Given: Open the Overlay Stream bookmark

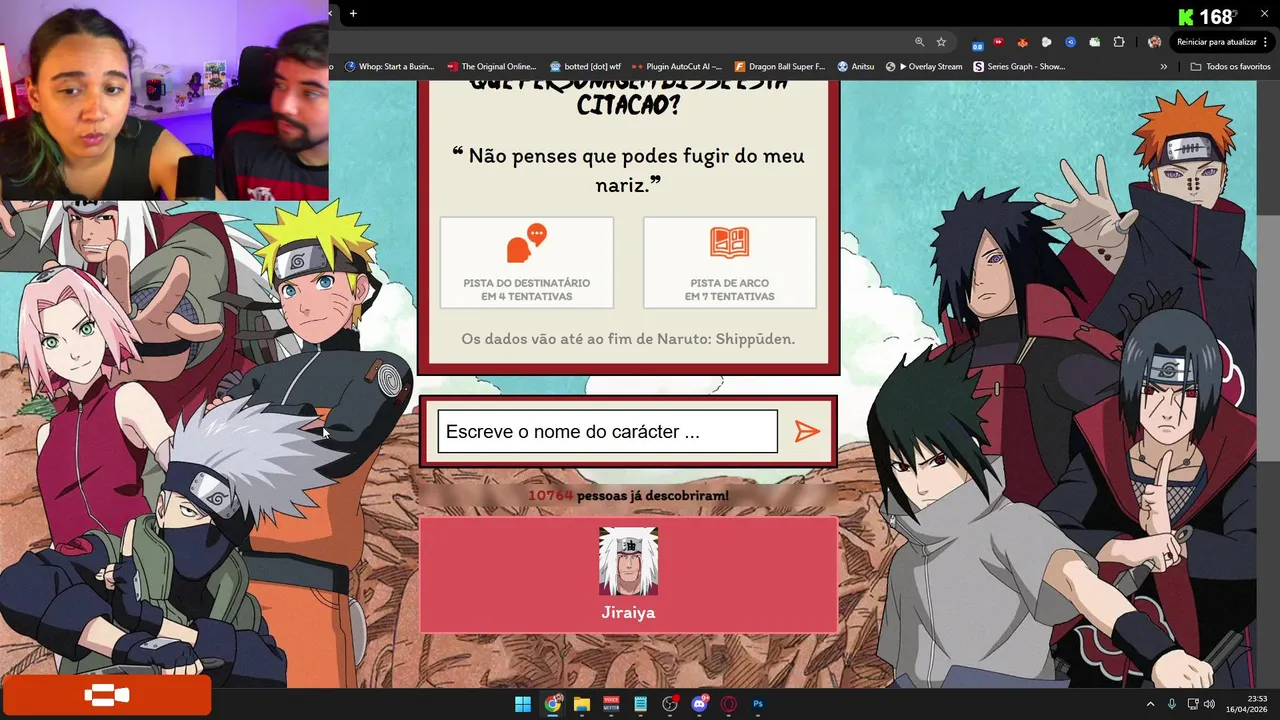Looking at the screenshot, I should (924, 67).
